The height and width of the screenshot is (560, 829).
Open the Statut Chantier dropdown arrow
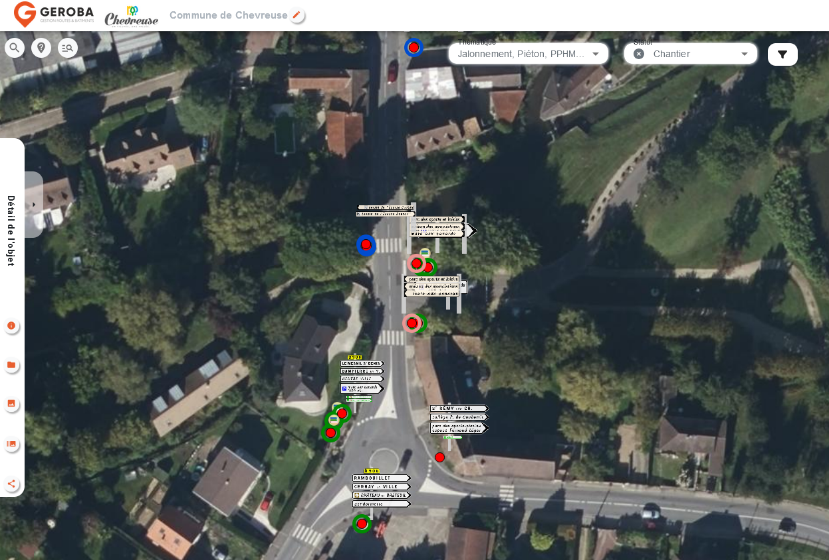click(x=744, y=54)
